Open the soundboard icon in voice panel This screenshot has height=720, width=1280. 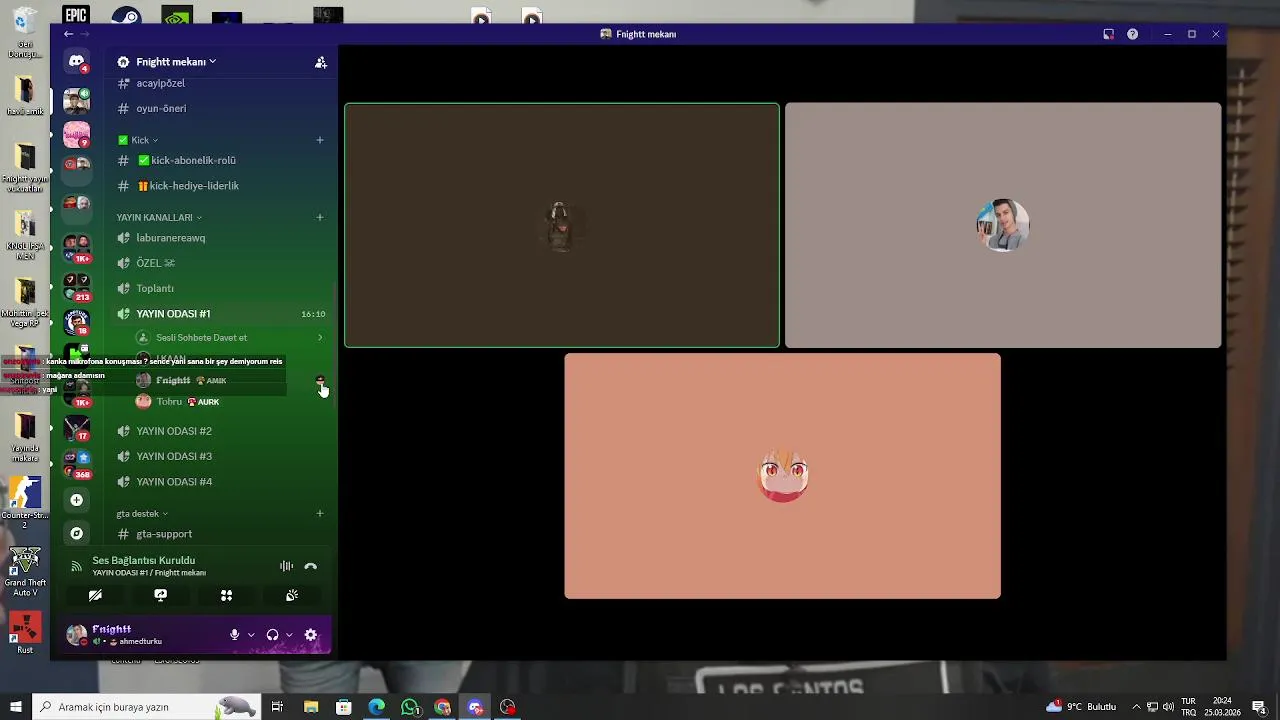click(x=292, y=595)
